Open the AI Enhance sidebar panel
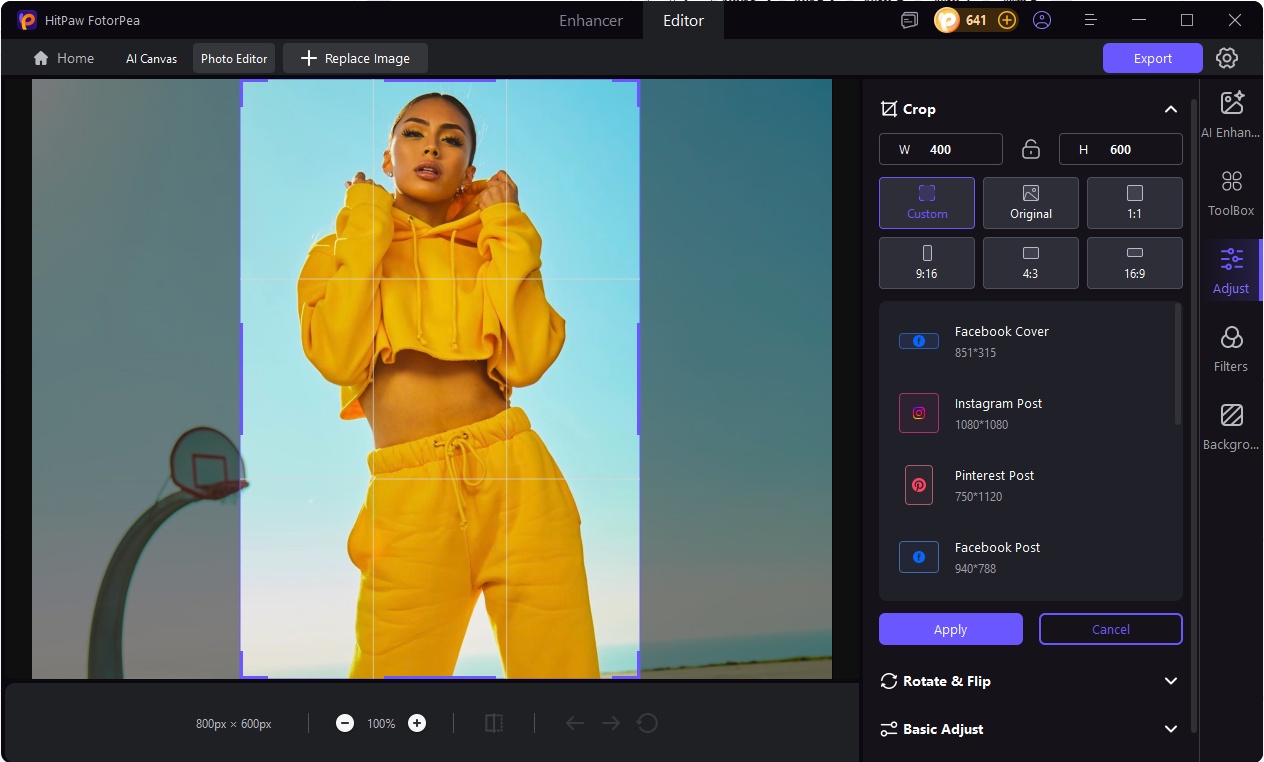The height and width of the screenshot is (762, 1264). point(1231,114)
